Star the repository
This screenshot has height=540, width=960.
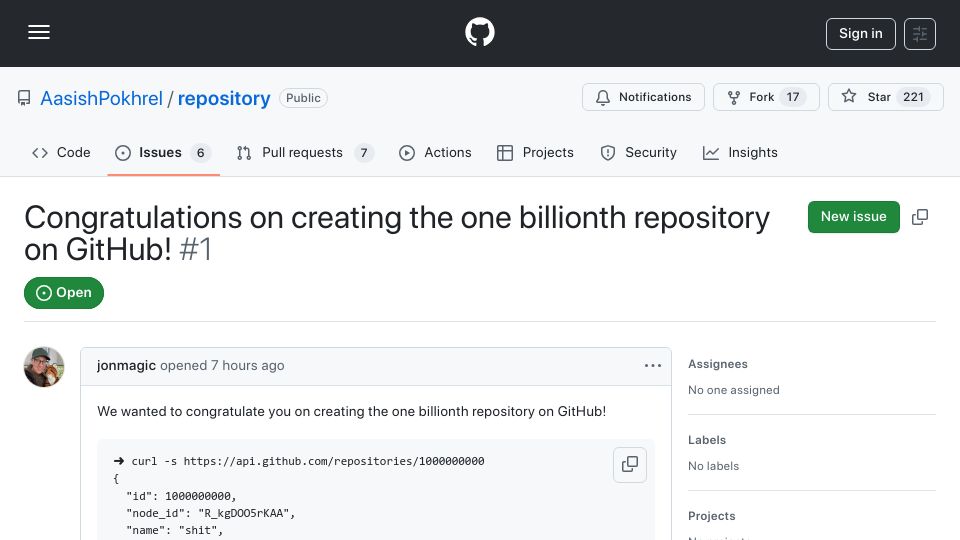click(885, 97)
